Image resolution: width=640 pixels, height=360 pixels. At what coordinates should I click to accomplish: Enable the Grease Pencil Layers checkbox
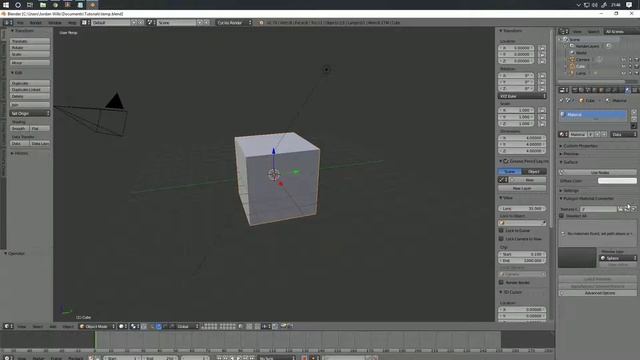coord(506,162)
